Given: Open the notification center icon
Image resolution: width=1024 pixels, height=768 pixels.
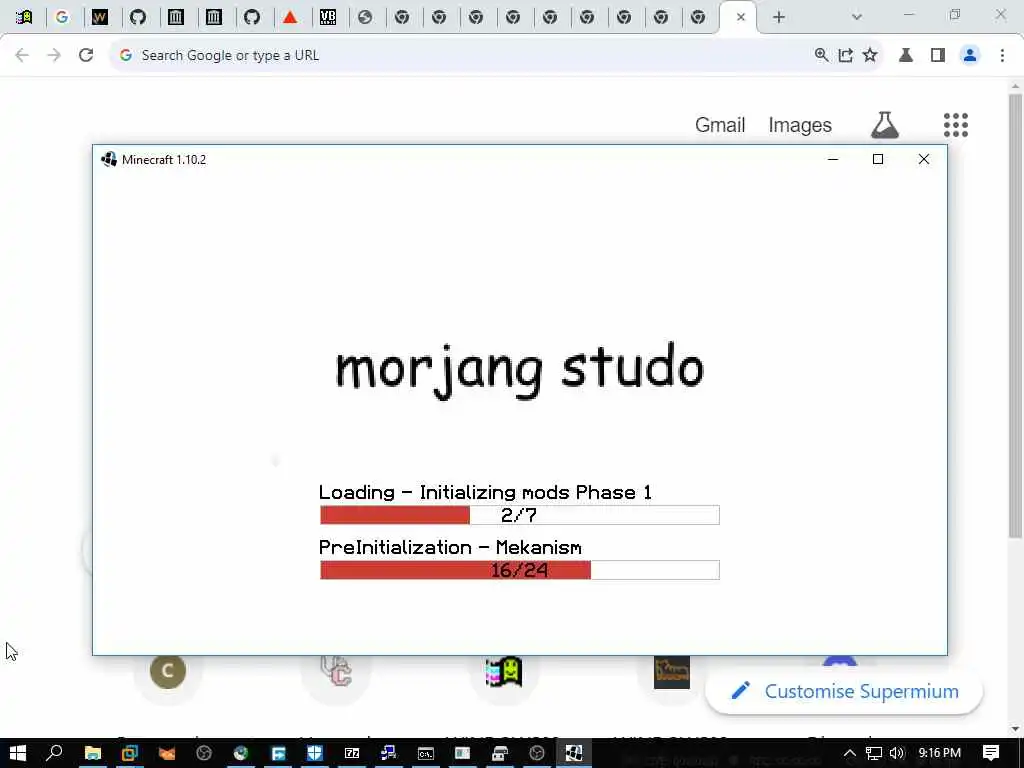Looking at the screenshot, I should [x=991, y=753].
